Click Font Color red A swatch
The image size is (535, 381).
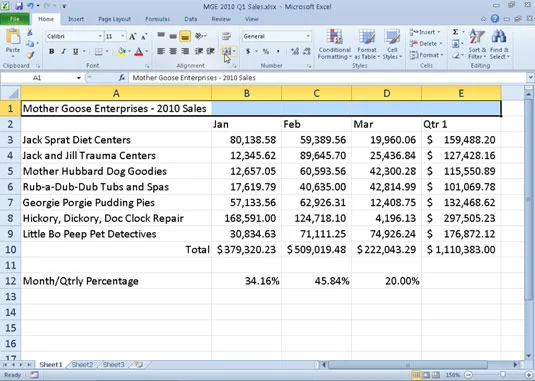click(x=139, y=52)
